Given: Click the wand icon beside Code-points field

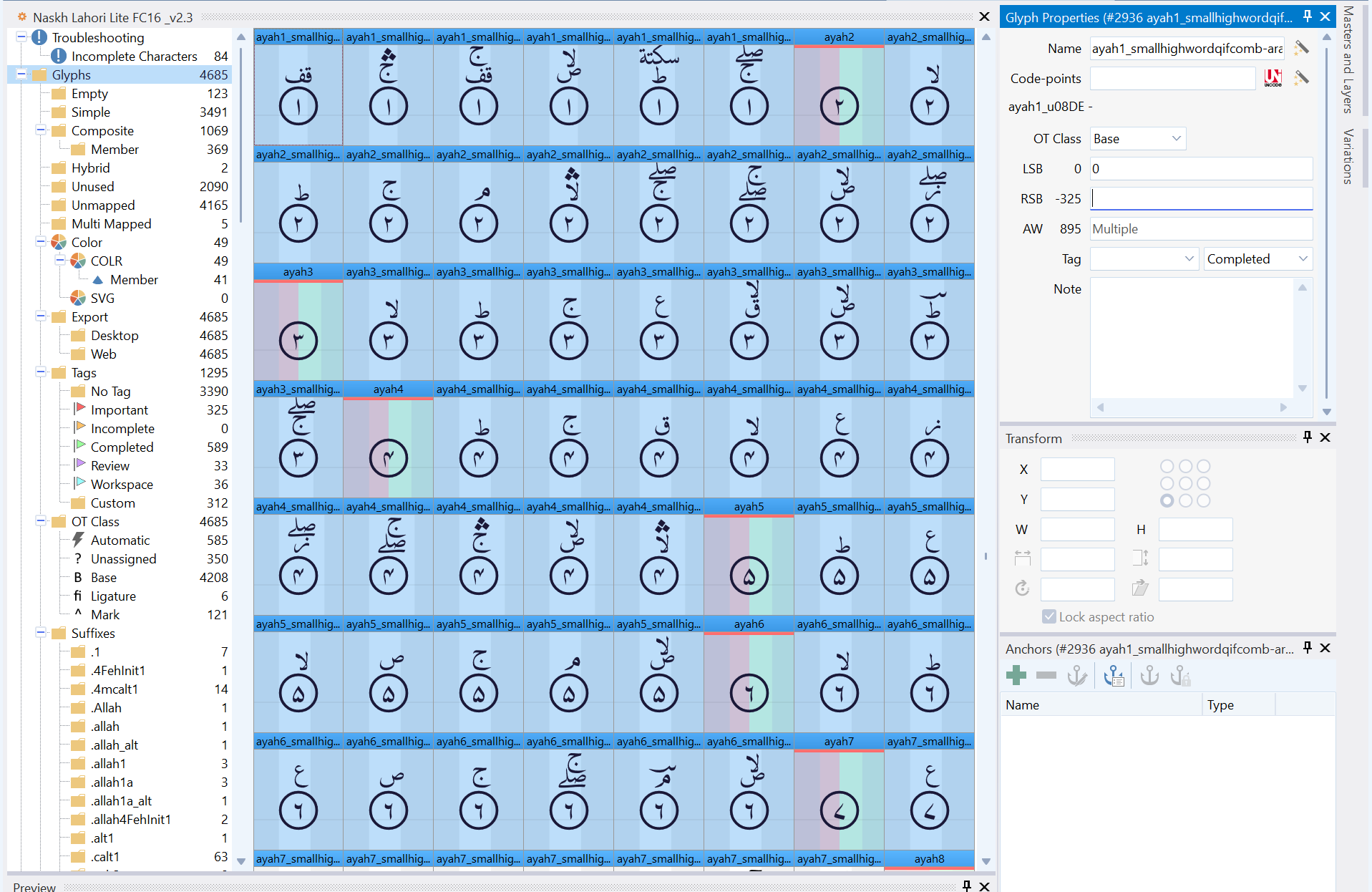Looking at the screenshot, I should (x=1301, y=78).
